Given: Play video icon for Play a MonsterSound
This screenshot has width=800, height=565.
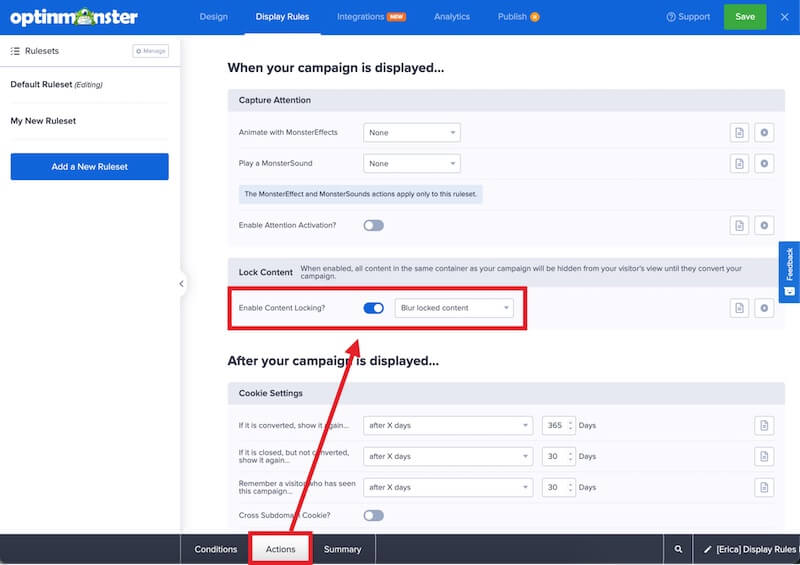Looking at the screenshot, I should [764, 164].
